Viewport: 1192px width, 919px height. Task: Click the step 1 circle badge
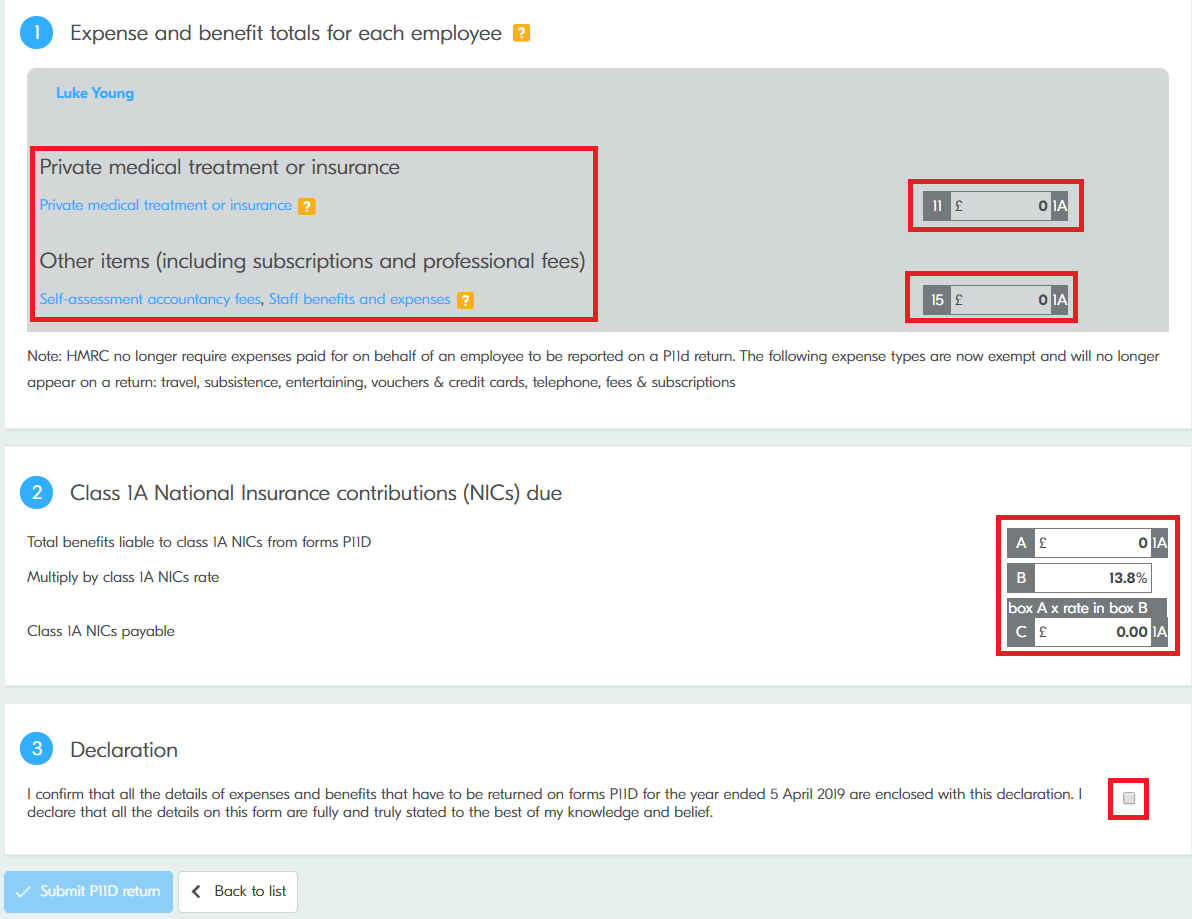point(36,33)
